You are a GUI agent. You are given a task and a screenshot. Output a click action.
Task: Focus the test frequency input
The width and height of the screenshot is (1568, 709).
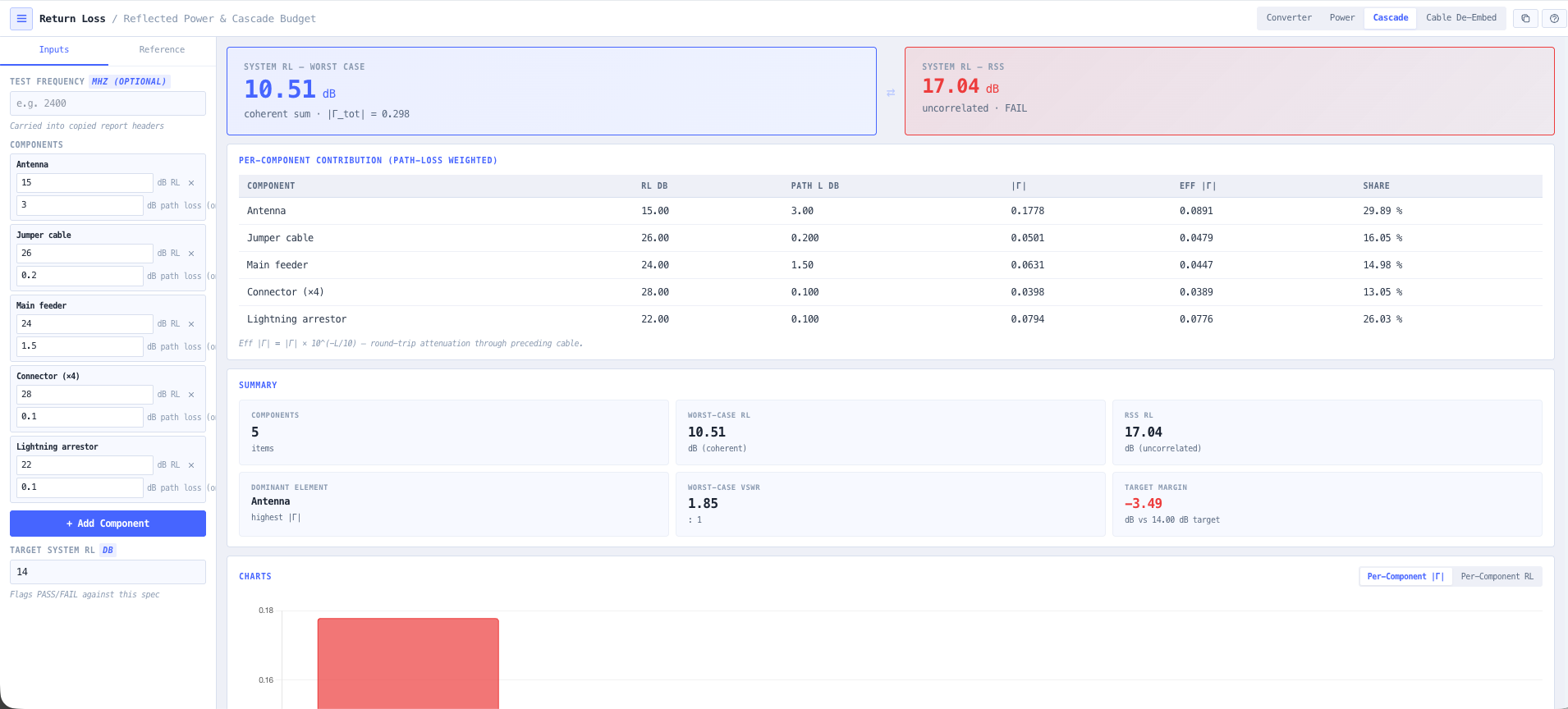pos(108,103)
